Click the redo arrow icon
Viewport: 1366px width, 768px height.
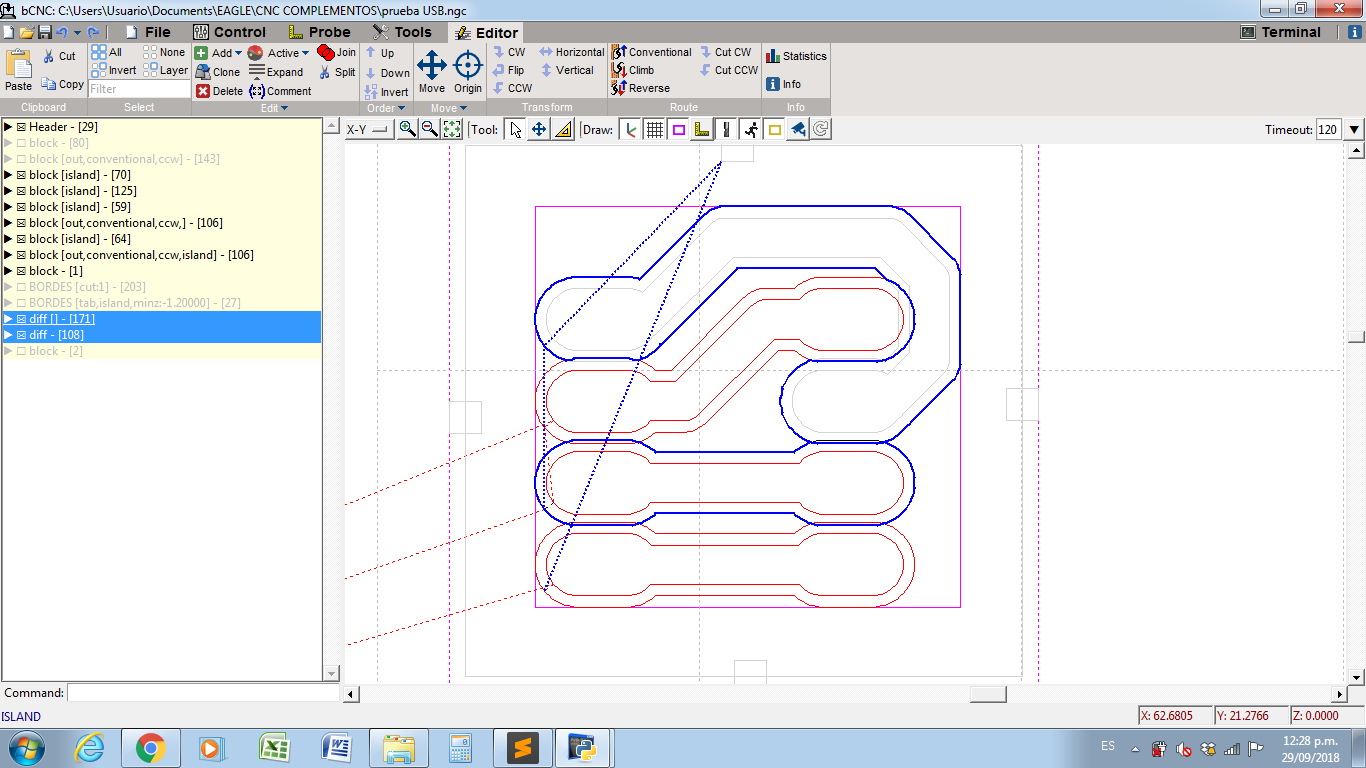pos(93,32)
